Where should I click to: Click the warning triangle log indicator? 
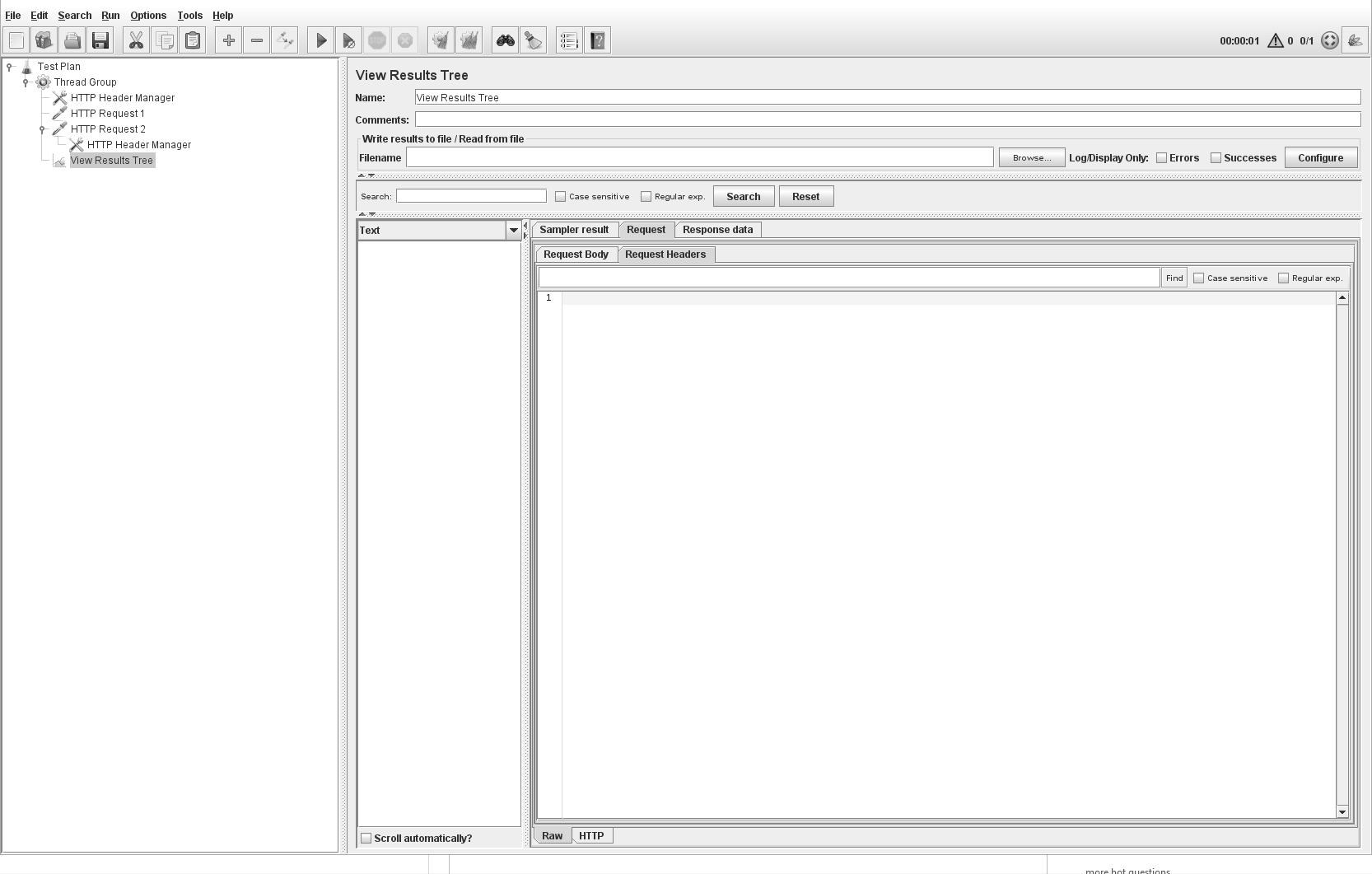(x=1275, y=40)
